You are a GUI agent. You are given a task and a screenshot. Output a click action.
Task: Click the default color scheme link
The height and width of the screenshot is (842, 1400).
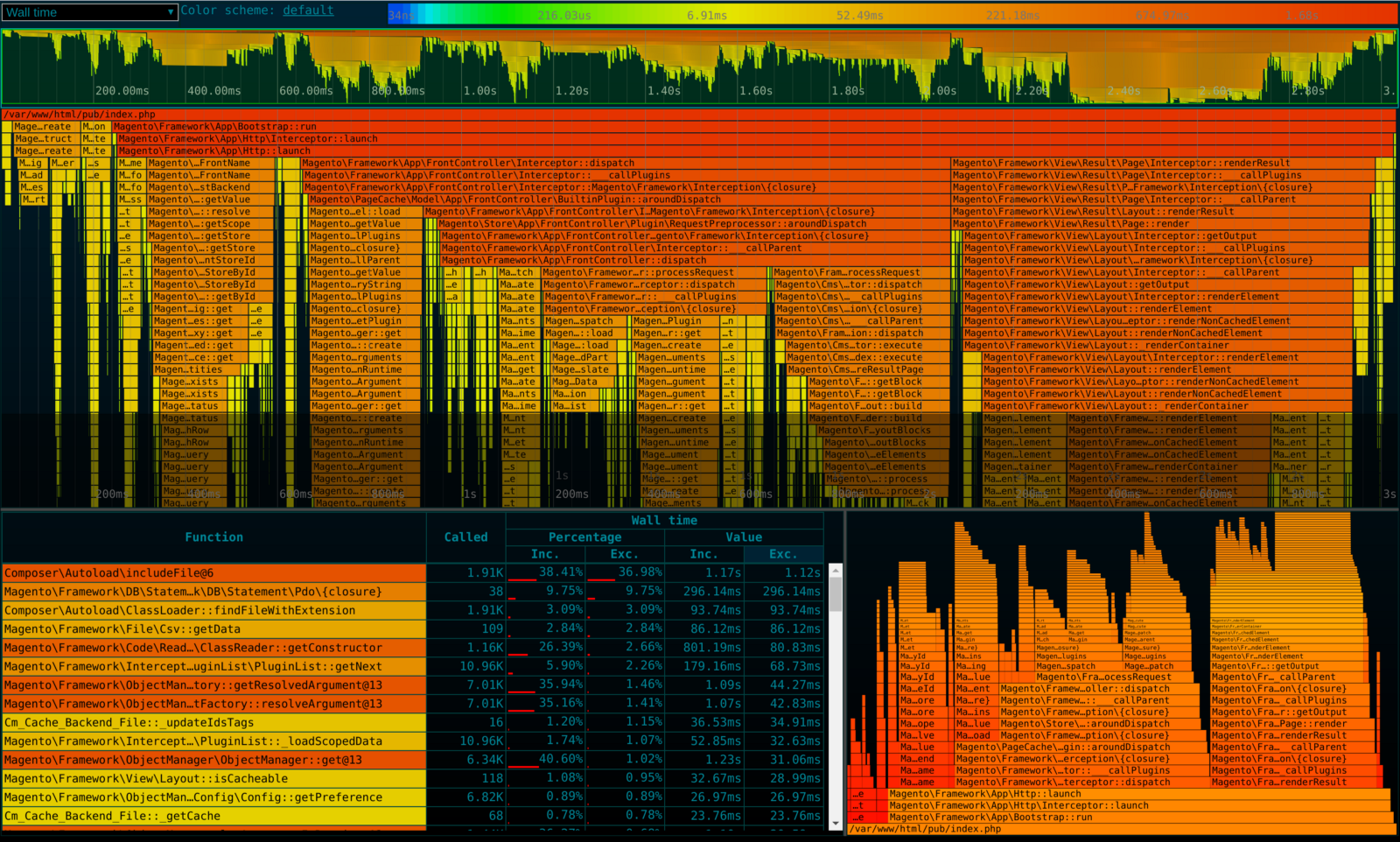(x=308, y=11)
